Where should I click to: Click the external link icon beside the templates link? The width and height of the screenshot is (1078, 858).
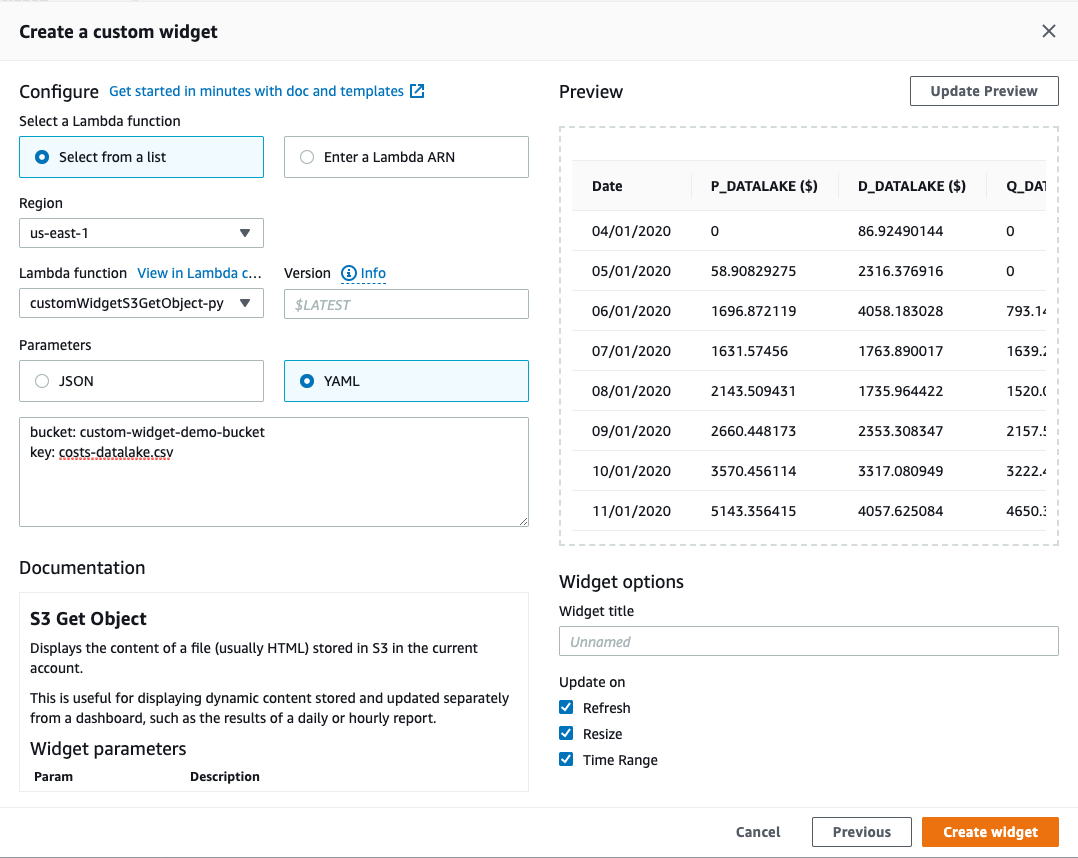click(416, 91)
